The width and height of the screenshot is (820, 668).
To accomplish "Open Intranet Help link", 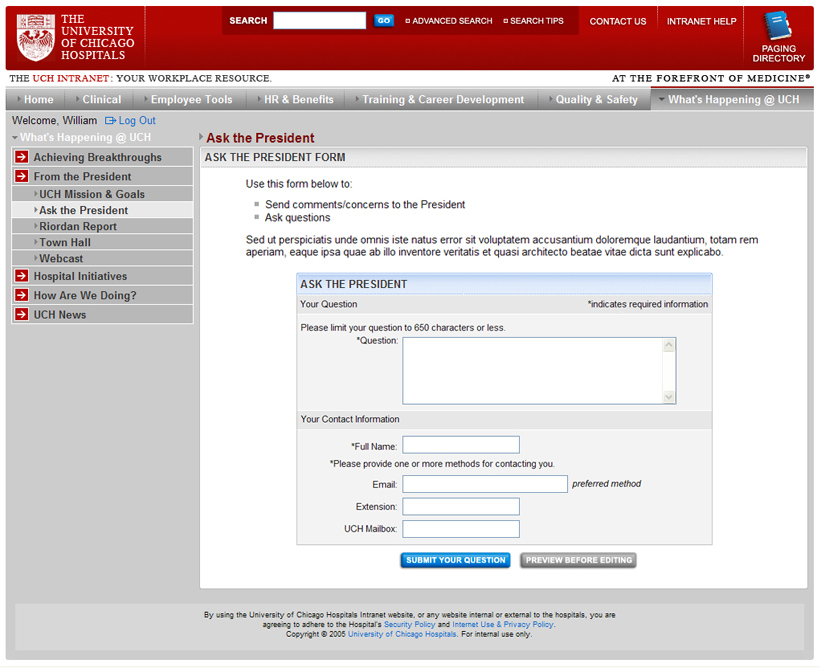I will coord(701,21).
